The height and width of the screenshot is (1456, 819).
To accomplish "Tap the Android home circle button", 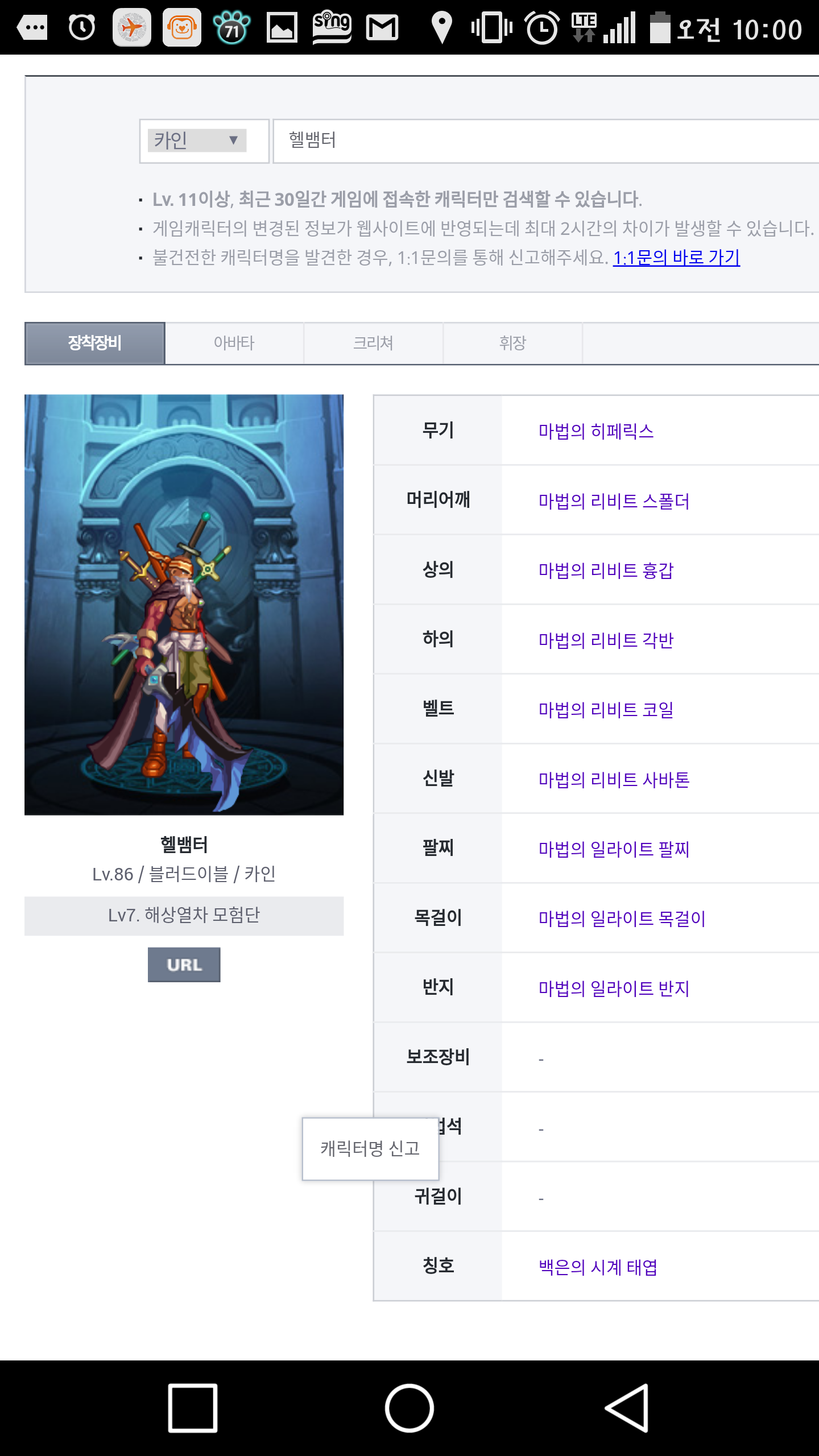I will coord(409,1408).
